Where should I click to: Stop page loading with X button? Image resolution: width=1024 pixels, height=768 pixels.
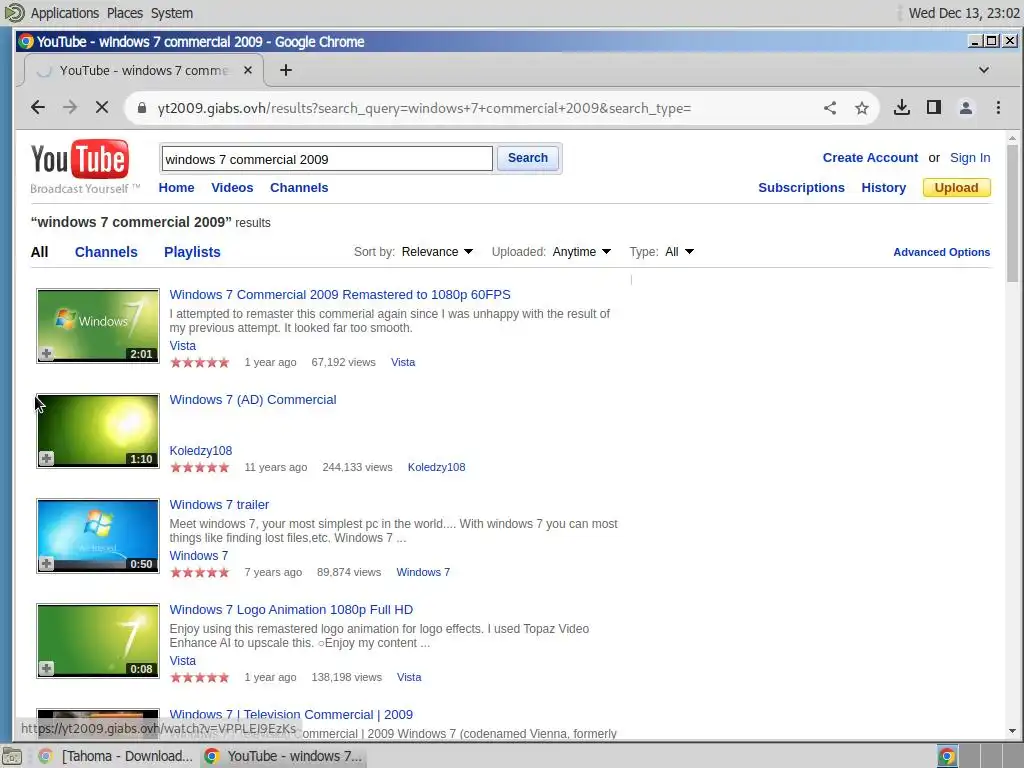coord(102,108)
